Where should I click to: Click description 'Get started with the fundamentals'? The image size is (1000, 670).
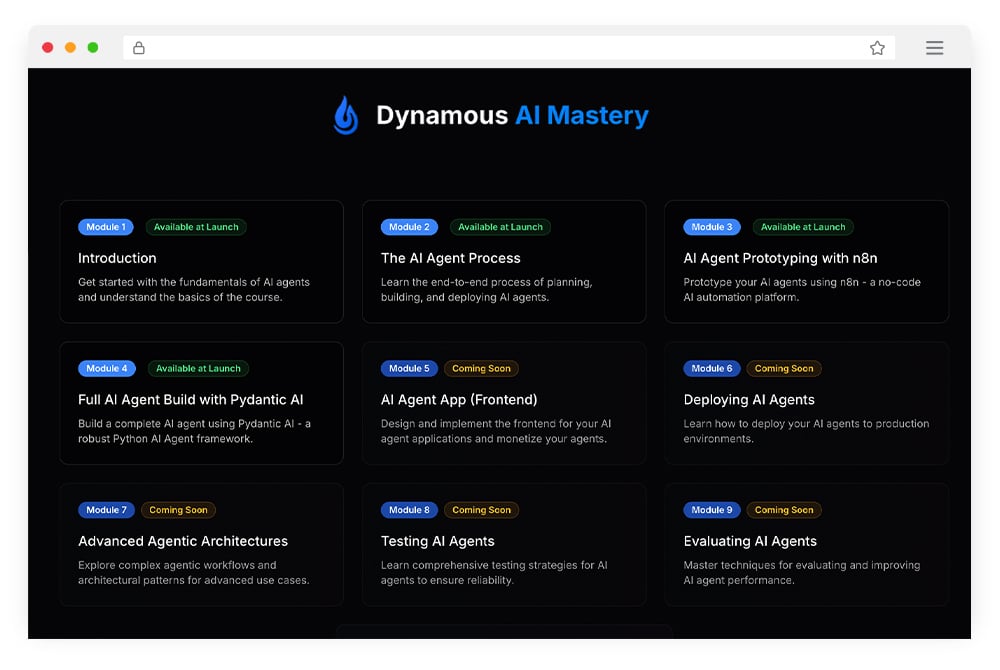pyautogui.click(x=194, y=289)
